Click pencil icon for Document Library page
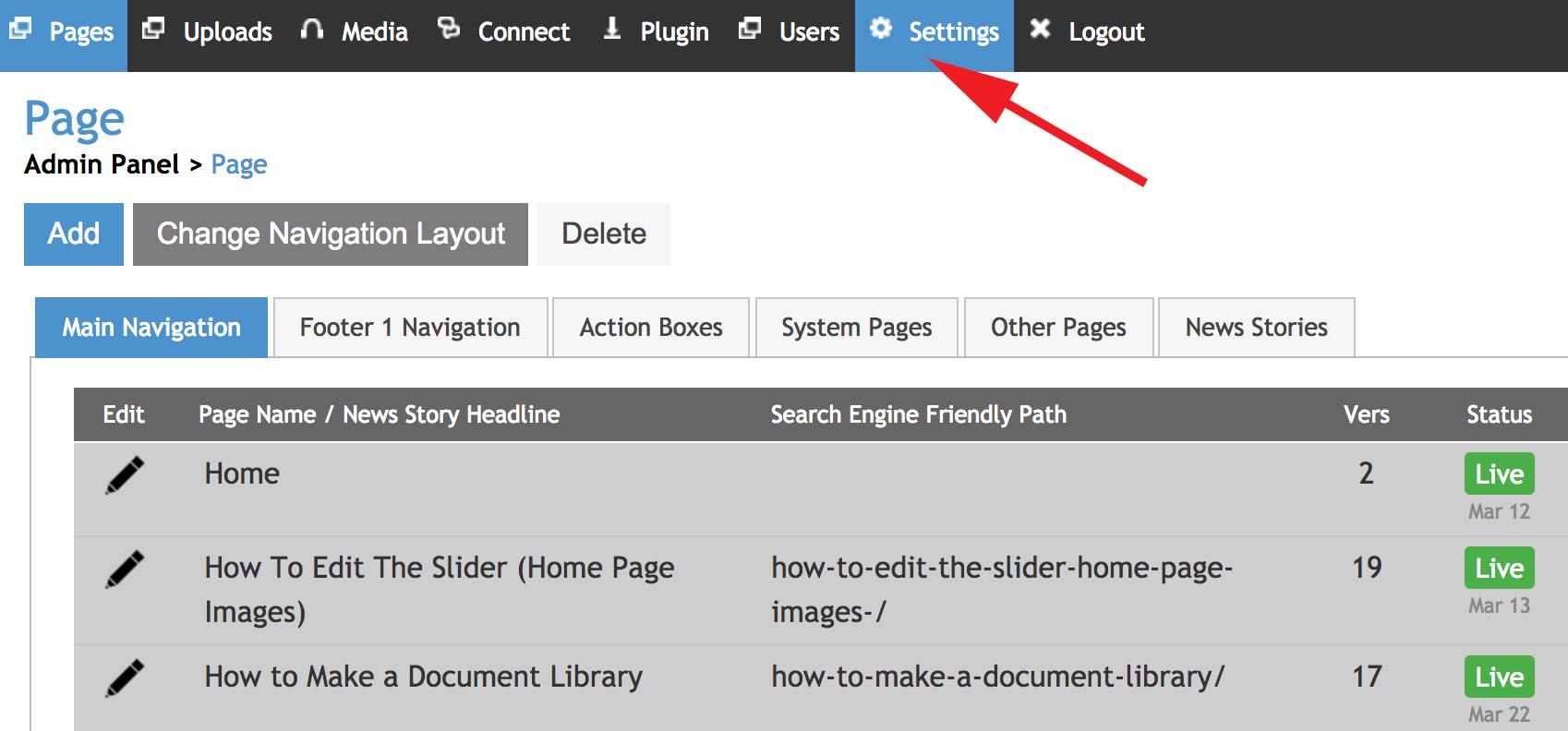This screenshot has height=731, width=1568. point(125,678)
